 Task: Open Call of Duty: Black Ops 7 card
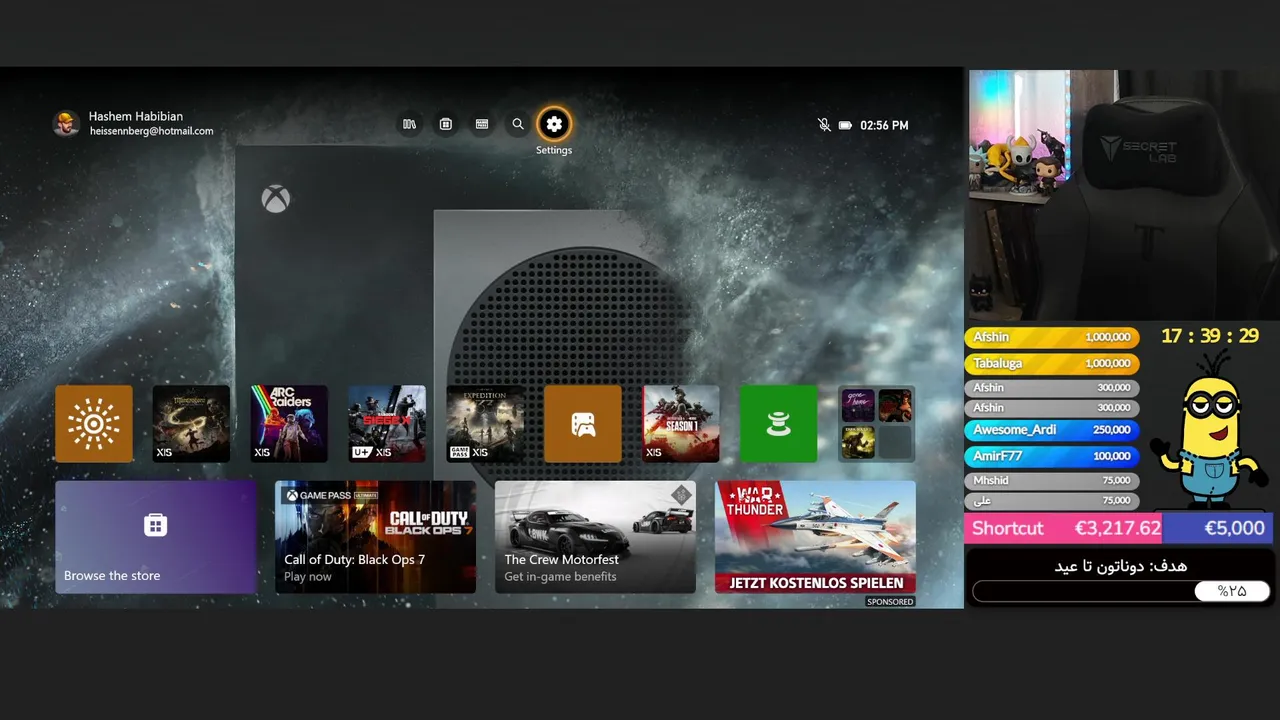click(x=375, y=537)
